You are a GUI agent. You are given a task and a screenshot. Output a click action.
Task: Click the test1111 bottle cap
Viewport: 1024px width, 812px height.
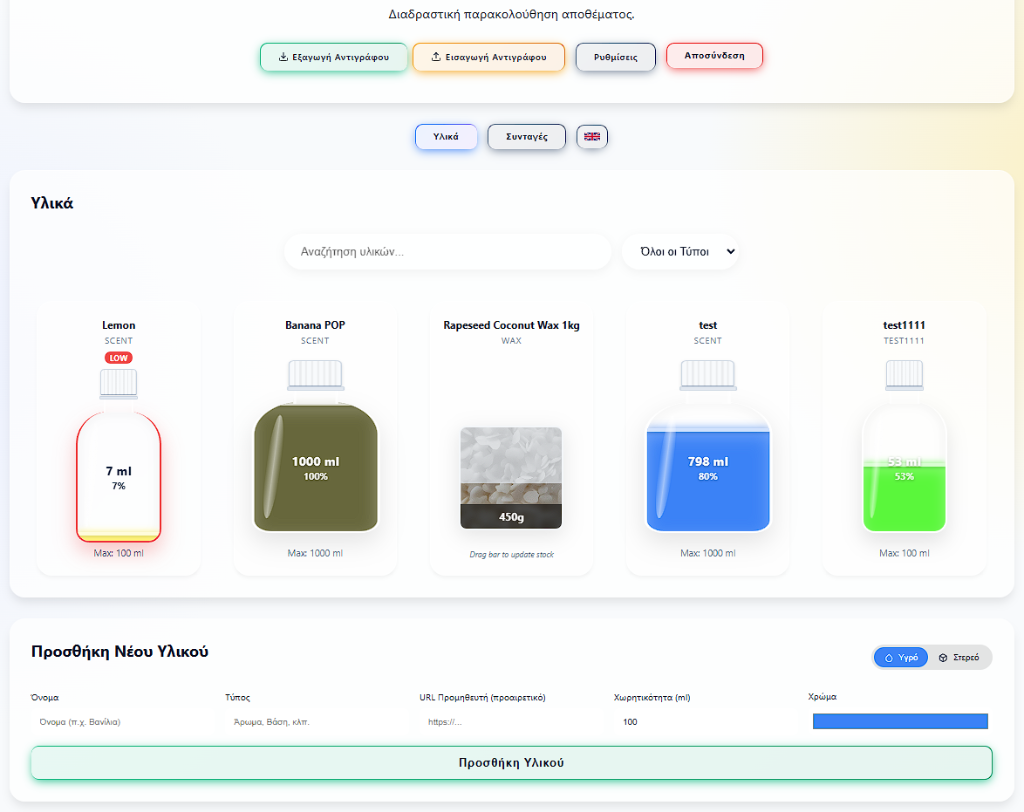(904, 375)
